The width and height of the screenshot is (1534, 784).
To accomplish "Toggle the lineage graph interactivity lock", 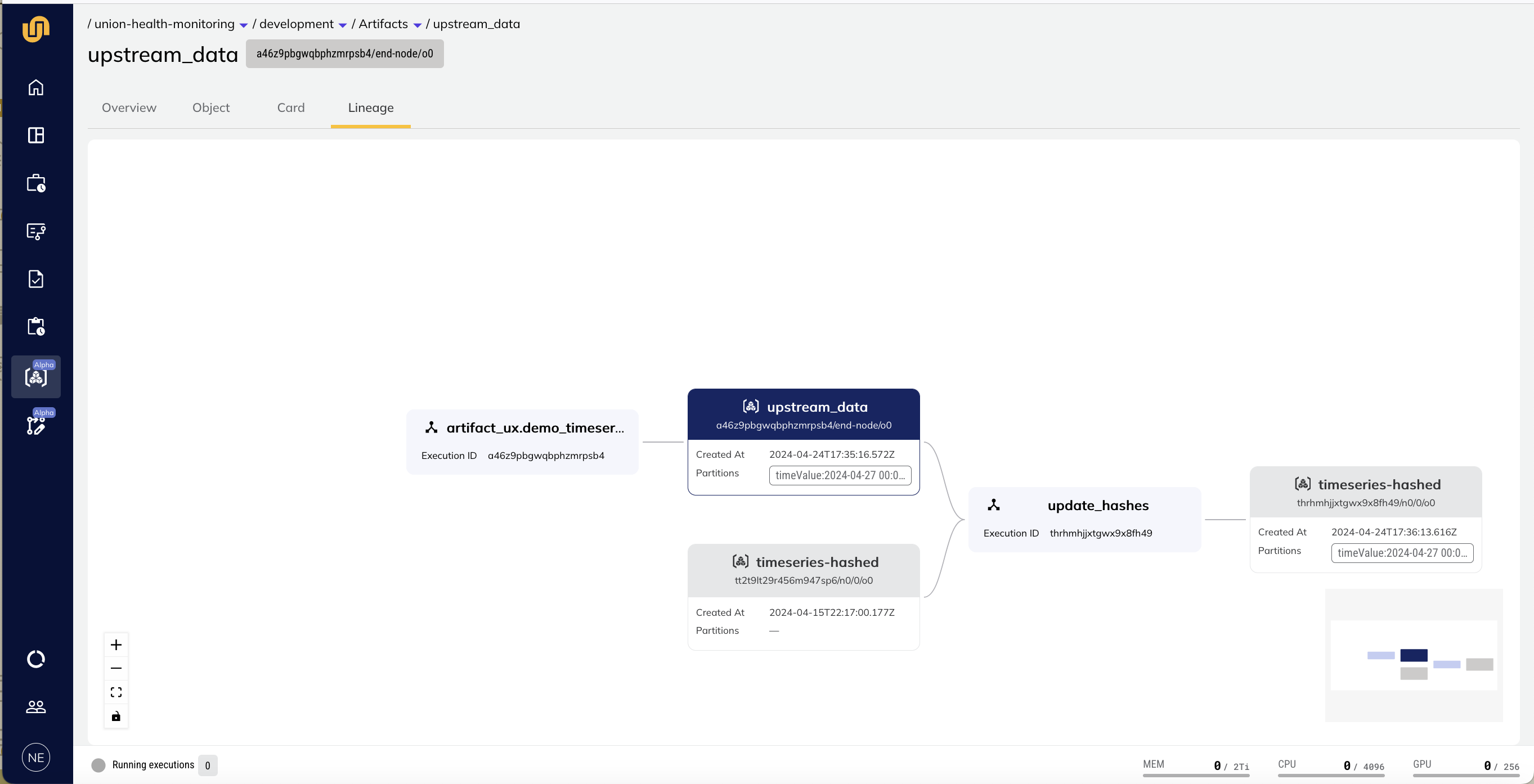I will click(116, 716).
